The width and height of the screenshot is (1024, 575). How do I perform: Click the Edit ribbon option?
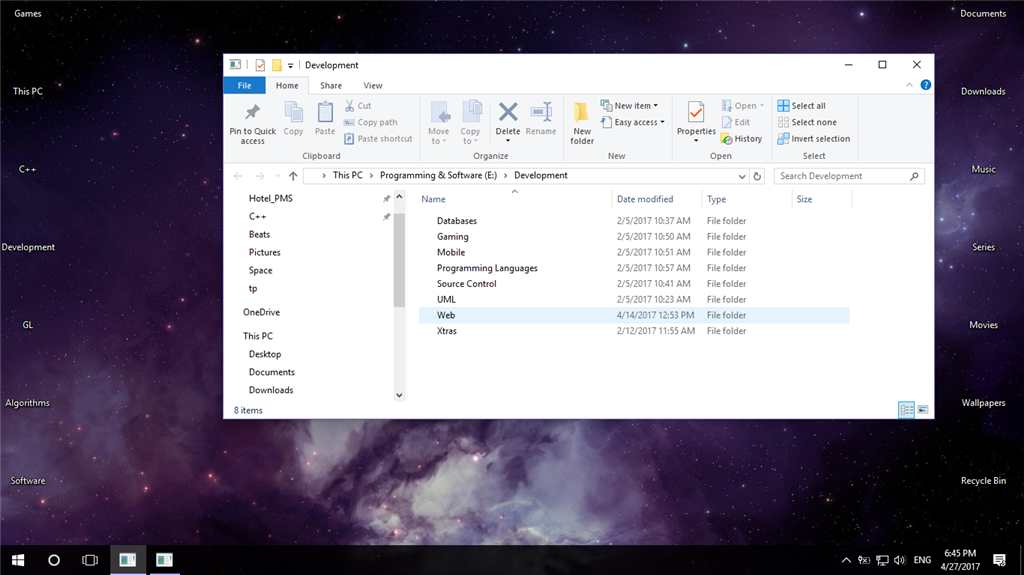(x=735, y=122)
